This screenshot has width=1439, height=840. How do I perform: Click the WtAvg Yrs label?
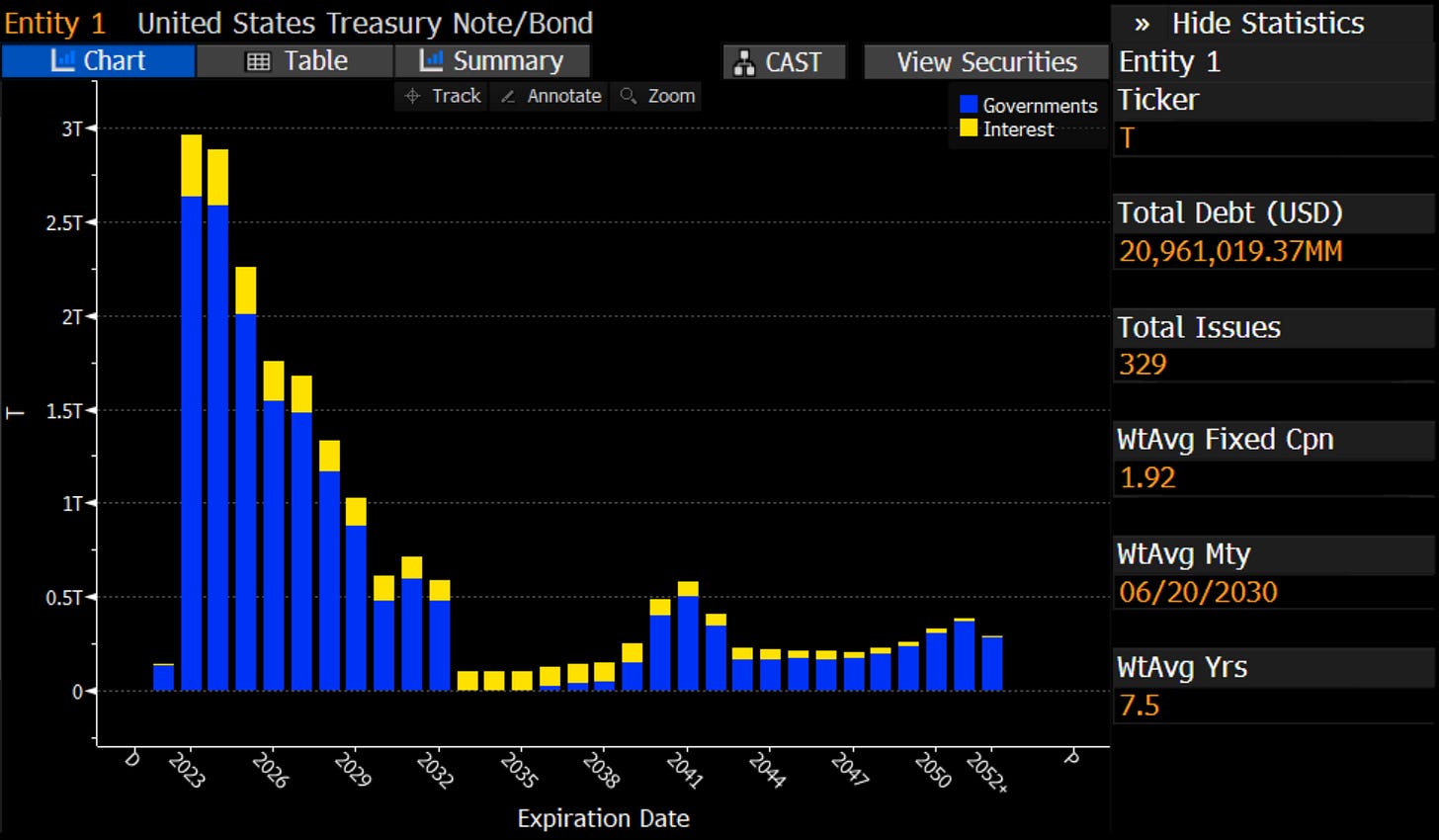(1182, 668)
